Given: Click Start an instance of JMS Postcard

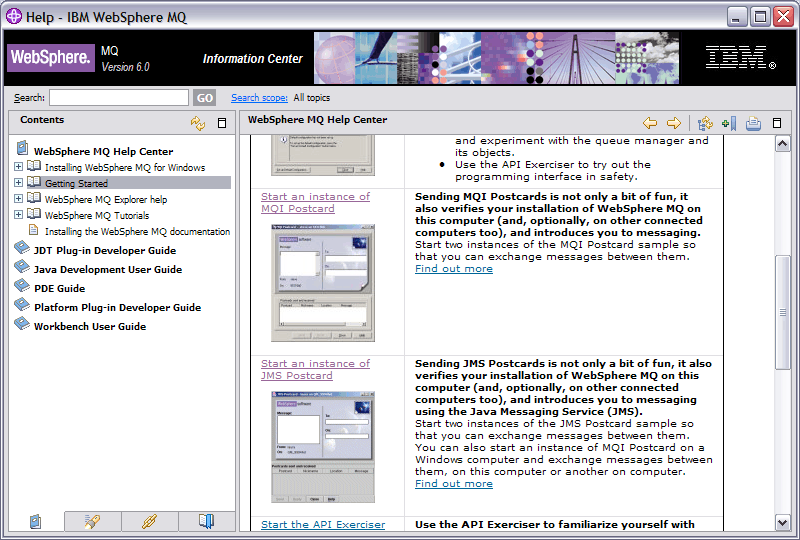Looking at the screenshot, I should point(315,370).
